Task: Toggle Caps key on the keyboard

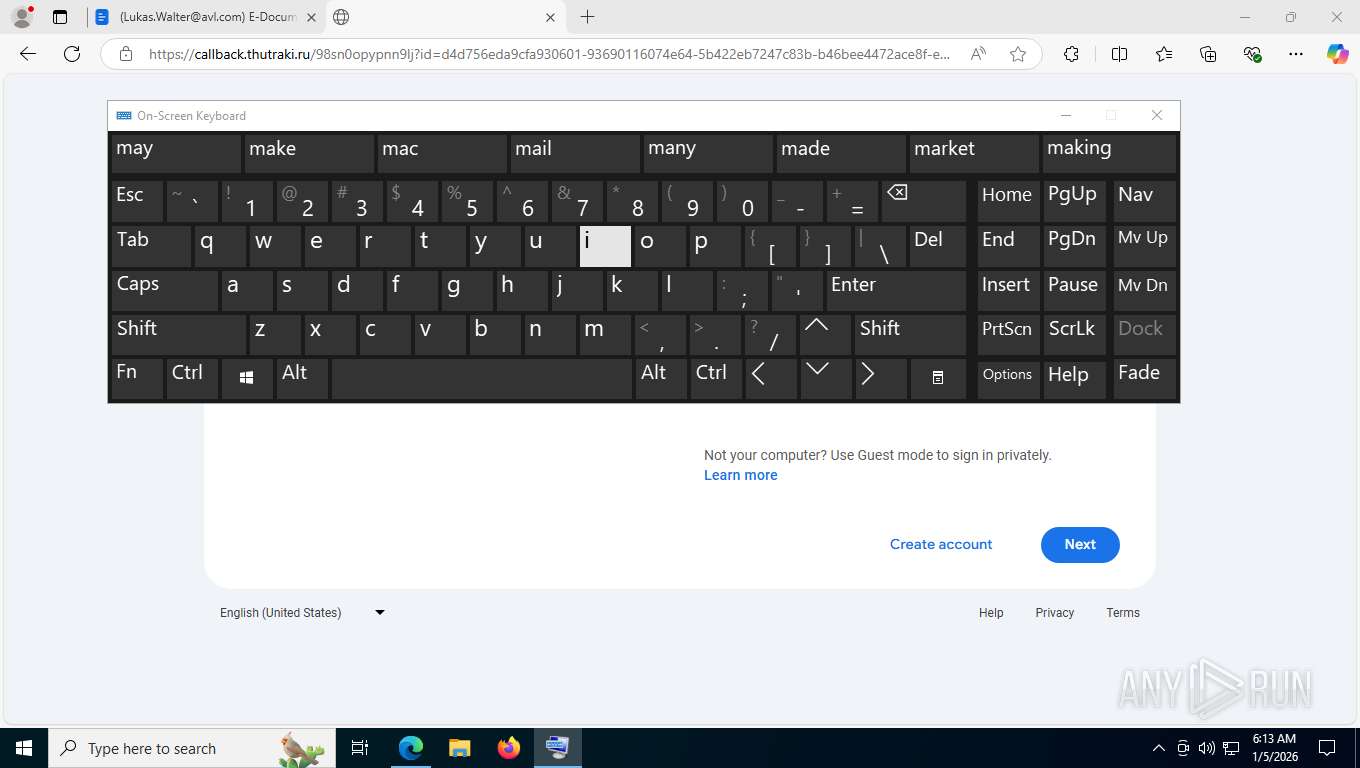Action: point(164,290)
